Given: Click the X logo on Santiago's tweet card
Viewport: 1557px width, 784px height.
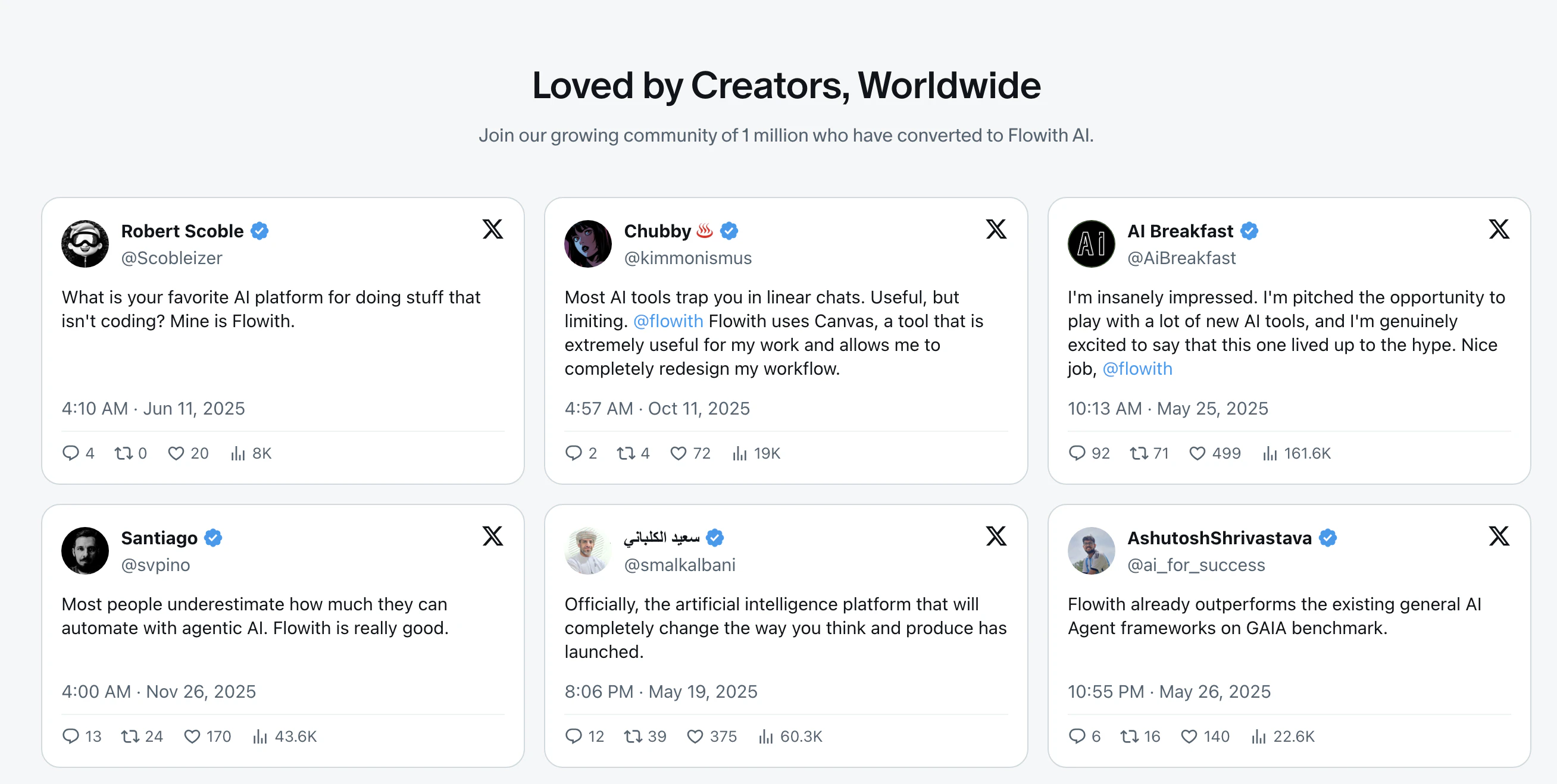Looking at the screenshot, I should point(493,537).
